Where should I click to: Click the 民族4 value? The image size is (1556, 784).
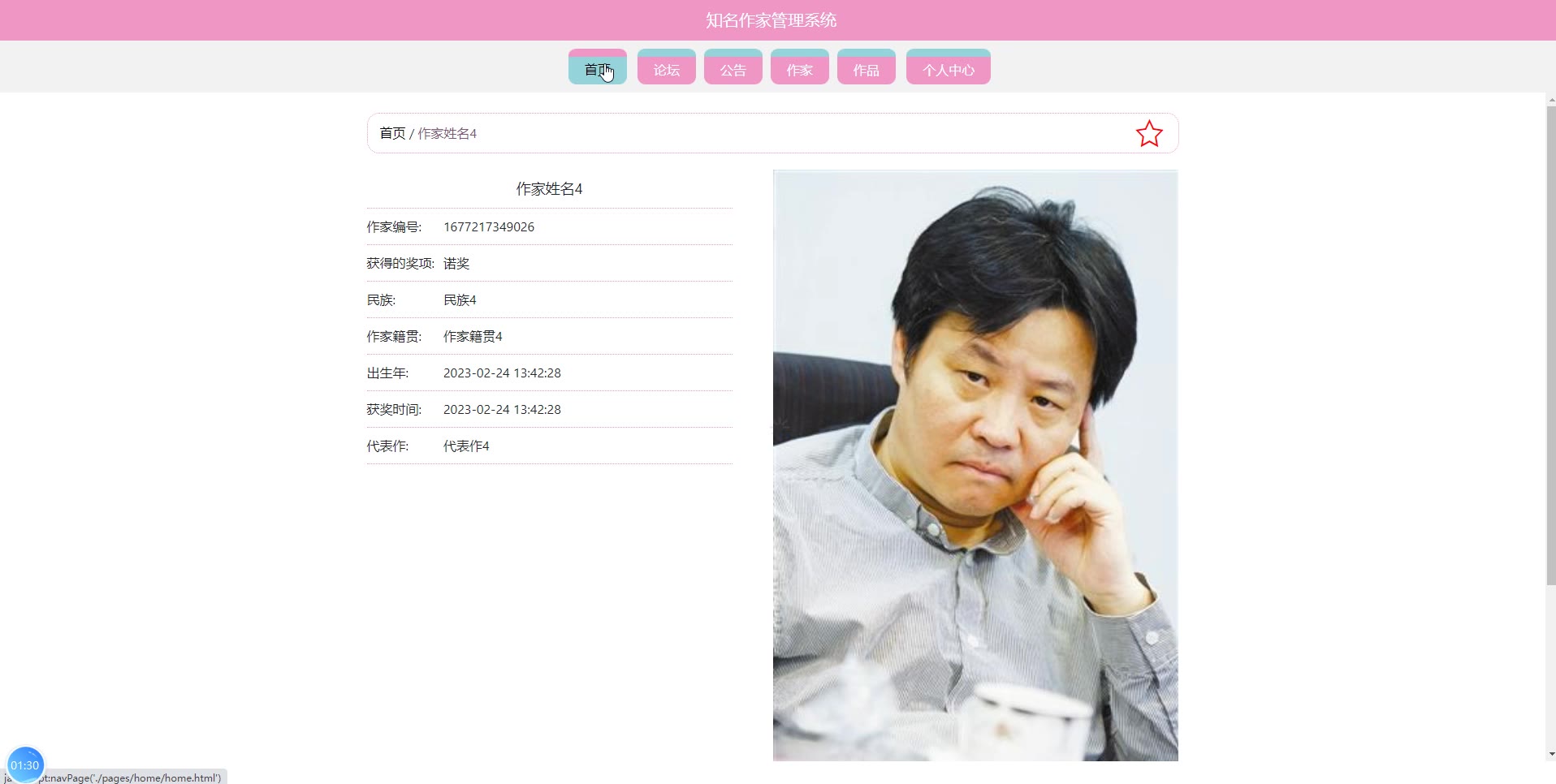(460, 300)
